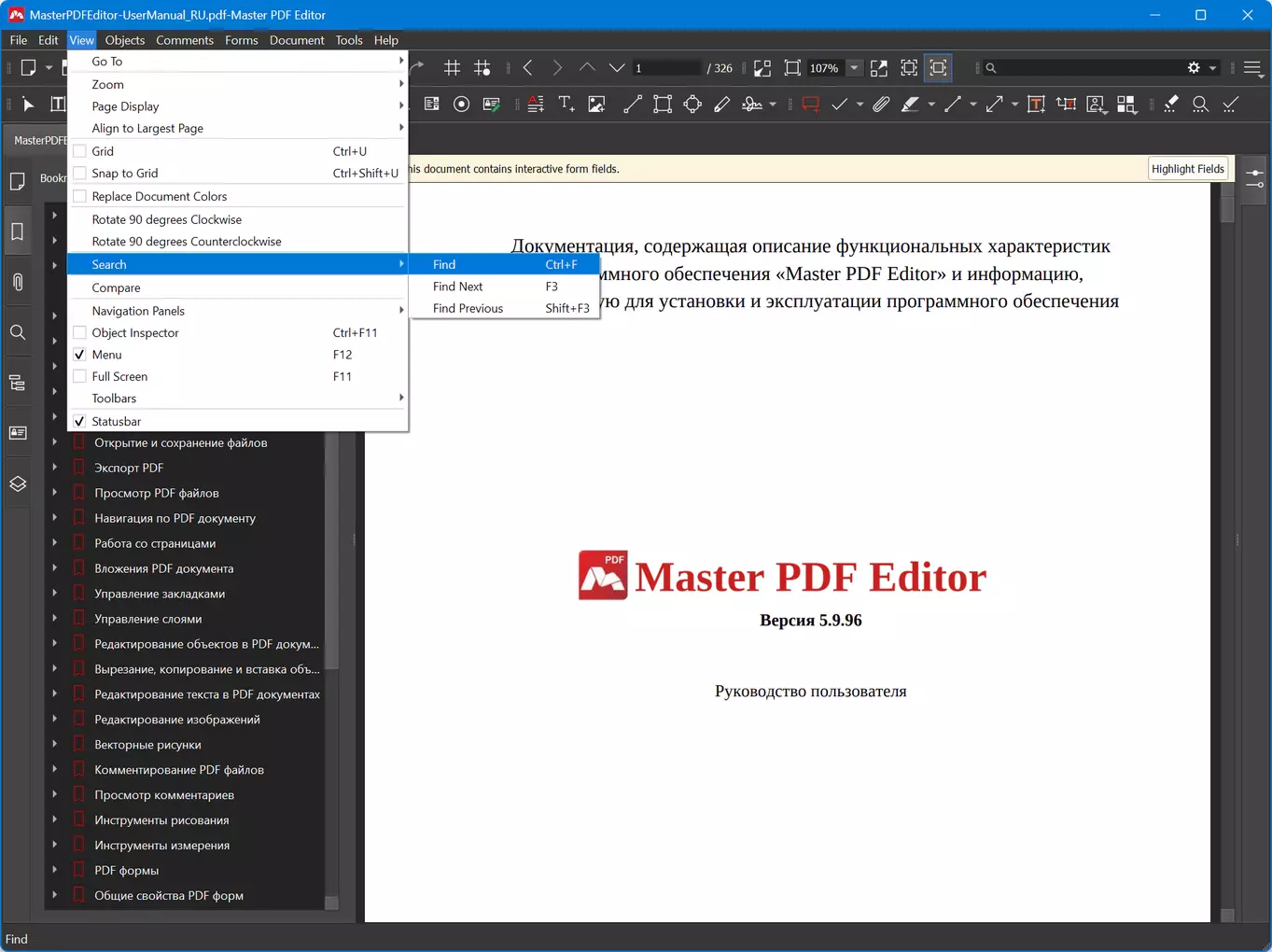
Task: Open the Tools menu
Action: [349, 40]
